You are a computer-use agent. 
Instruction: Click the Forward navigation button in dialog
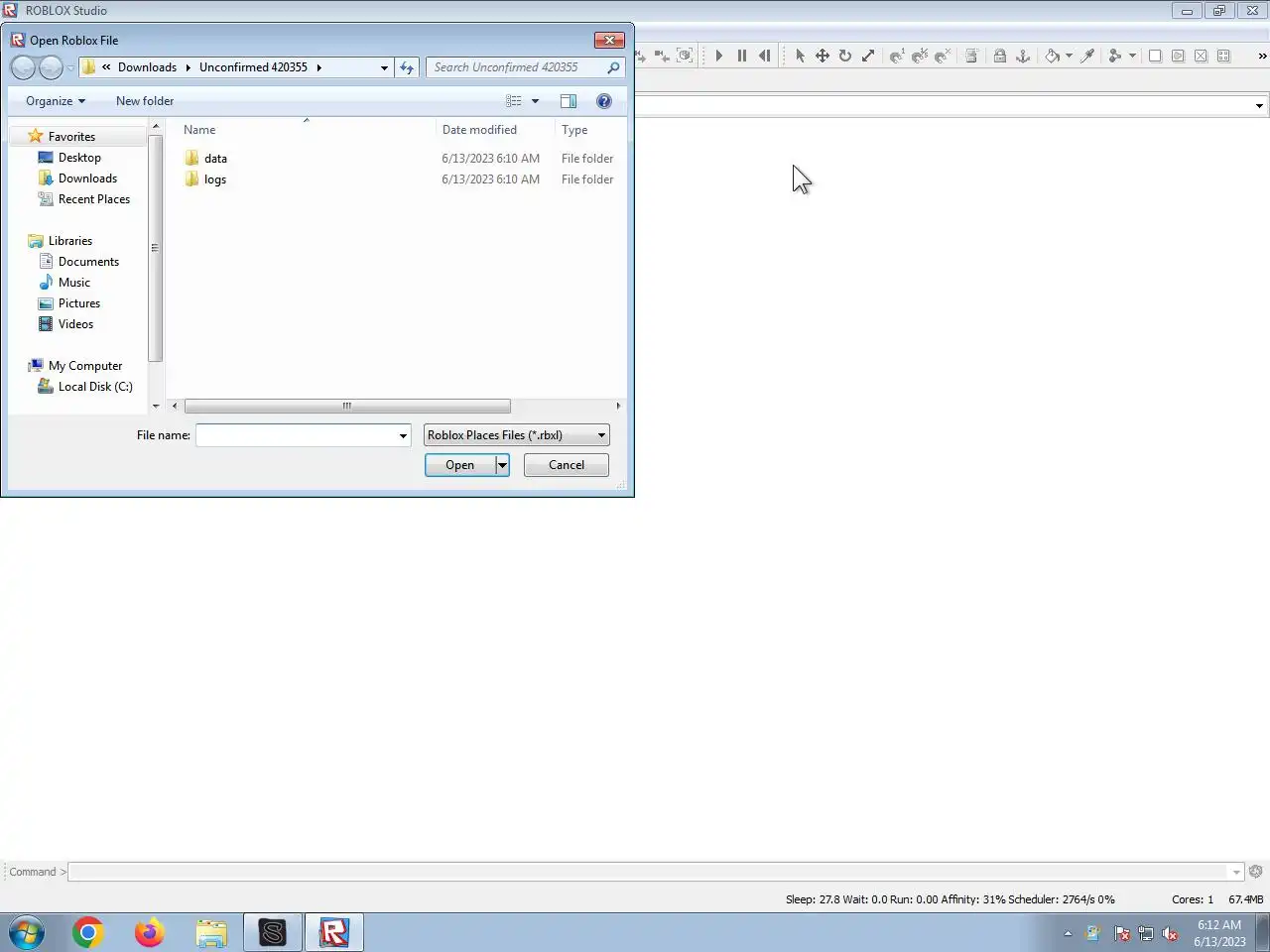pos(51,67)
